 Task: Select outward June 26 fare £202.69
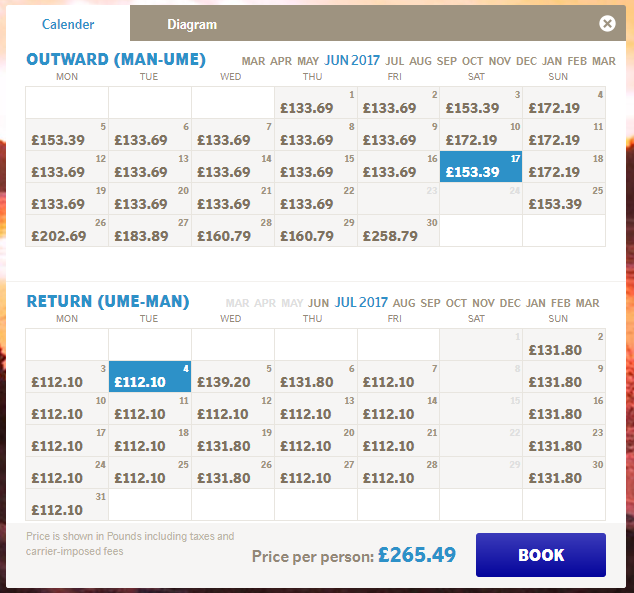[67, 230]
